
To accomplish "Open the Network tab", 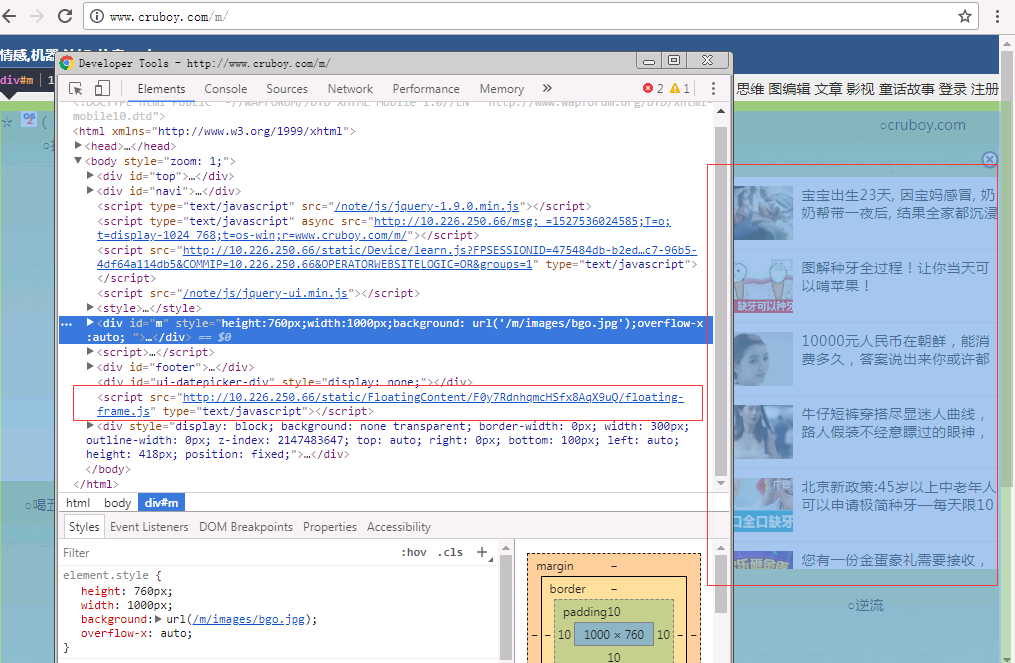I will point(350,89).
